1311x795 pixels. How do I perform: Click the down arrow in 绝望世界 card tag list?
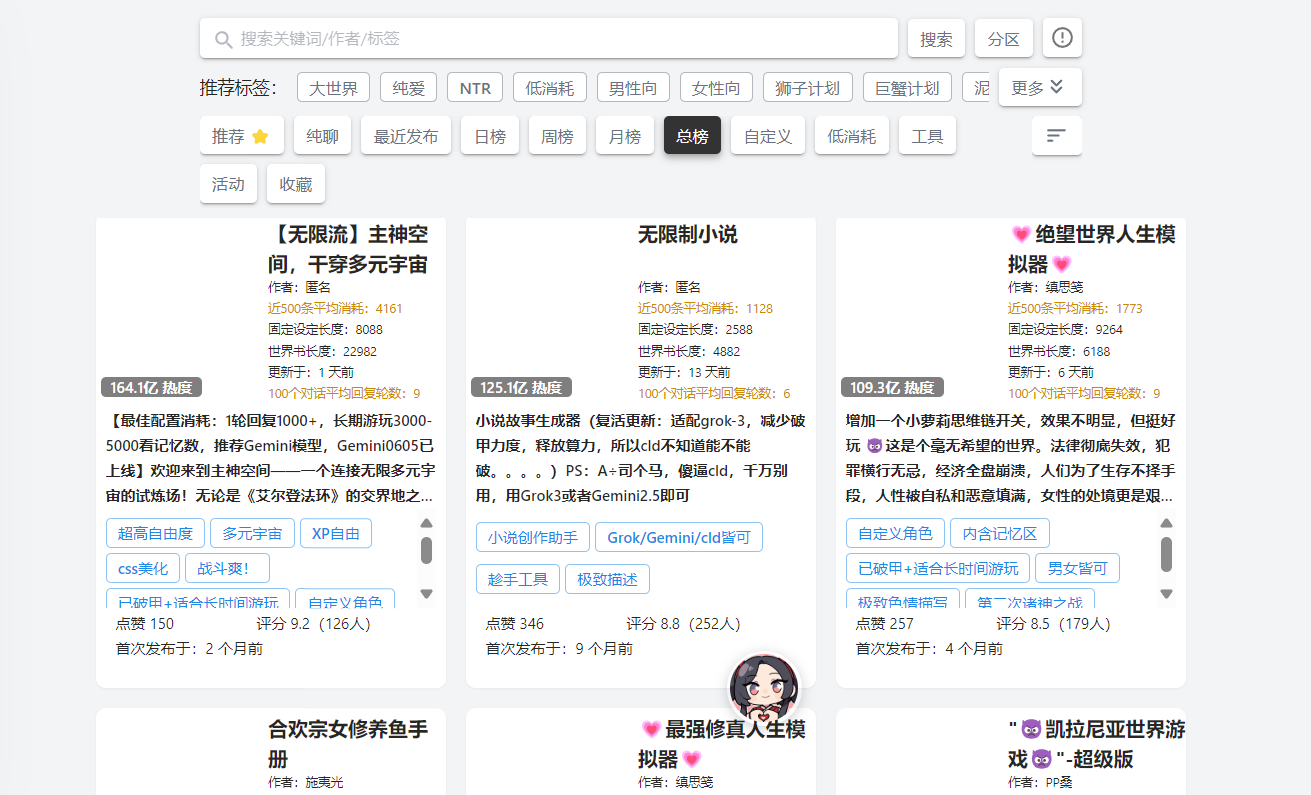click(x=1166, y=594)
